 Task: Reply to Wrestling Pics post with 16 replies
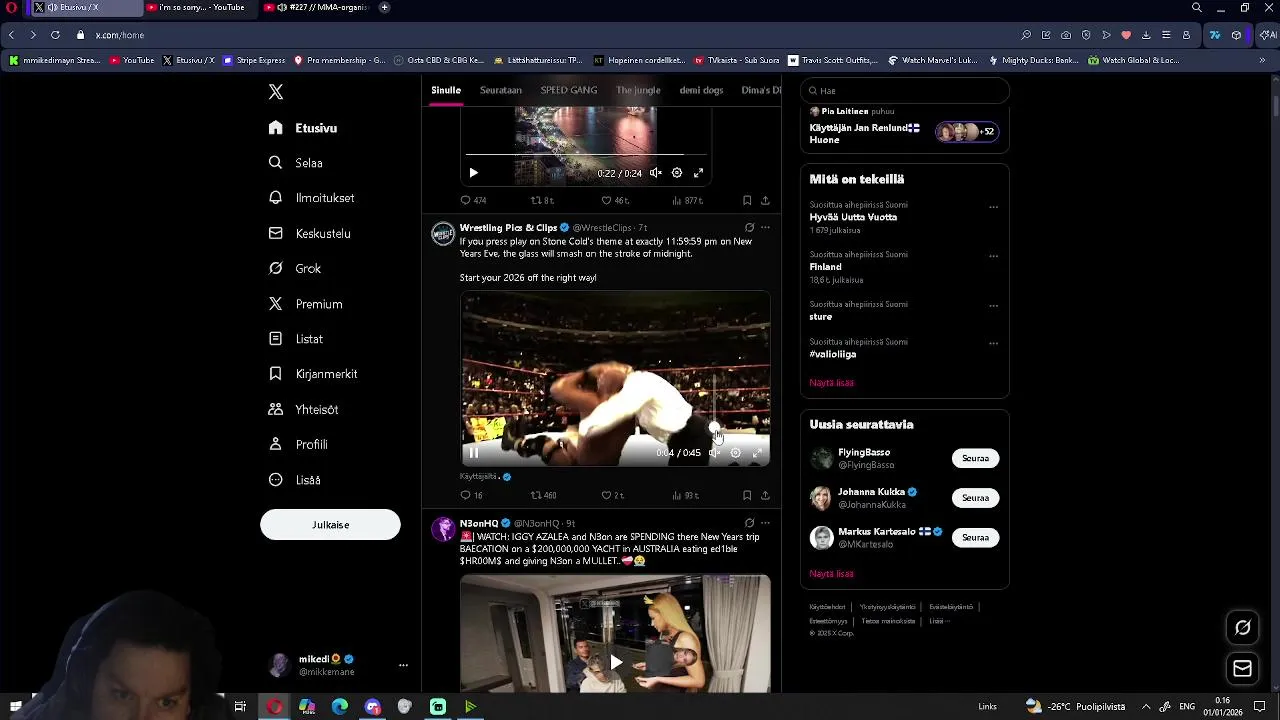(x=471, y=495)
